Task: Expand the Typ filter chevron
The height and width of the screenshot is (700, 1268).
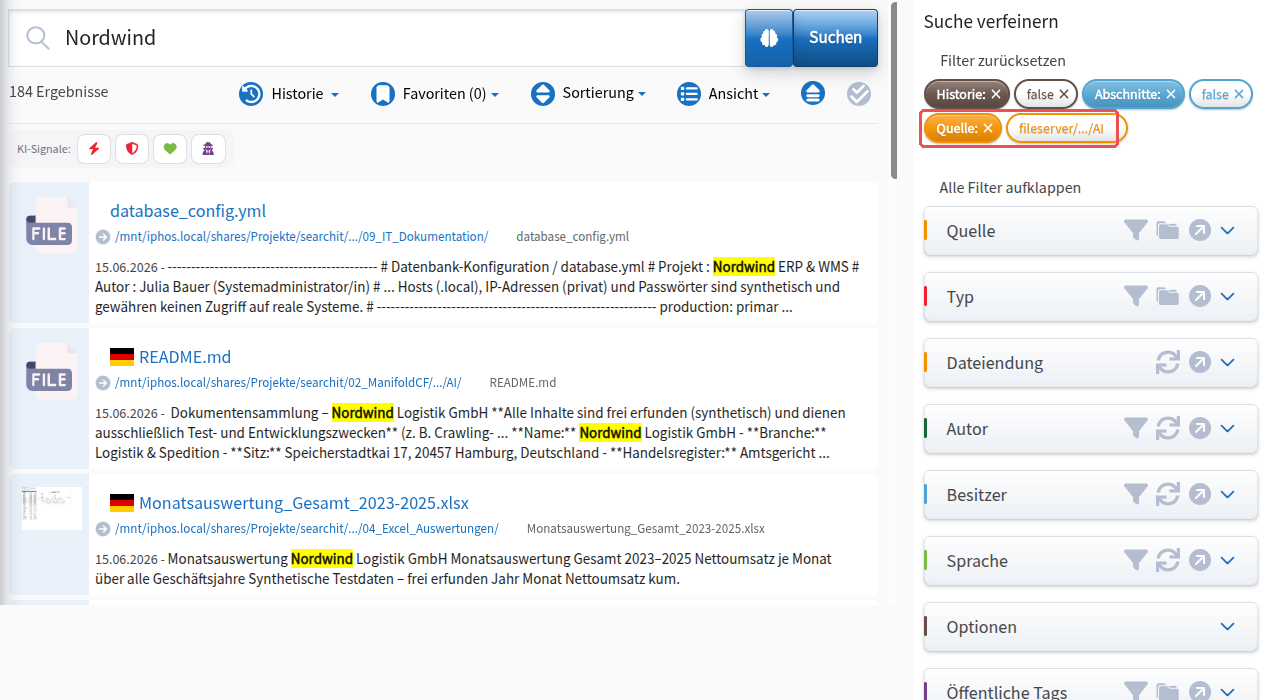Action: [x=1228, y=297]
